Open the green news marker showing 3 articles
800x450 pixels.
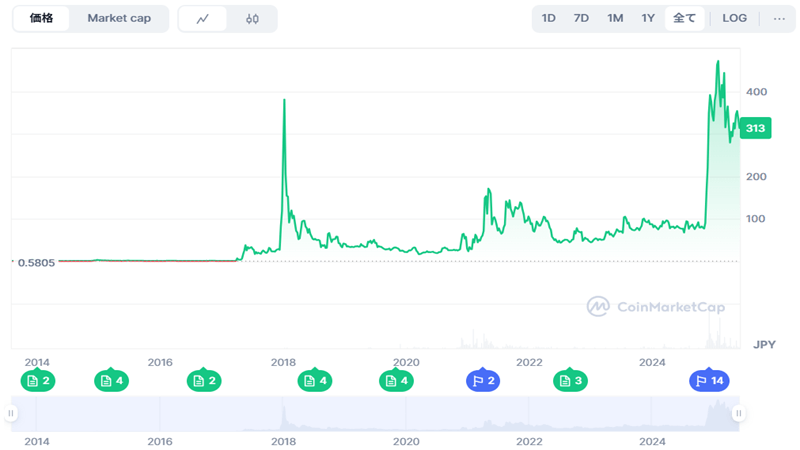click(570, 380)
